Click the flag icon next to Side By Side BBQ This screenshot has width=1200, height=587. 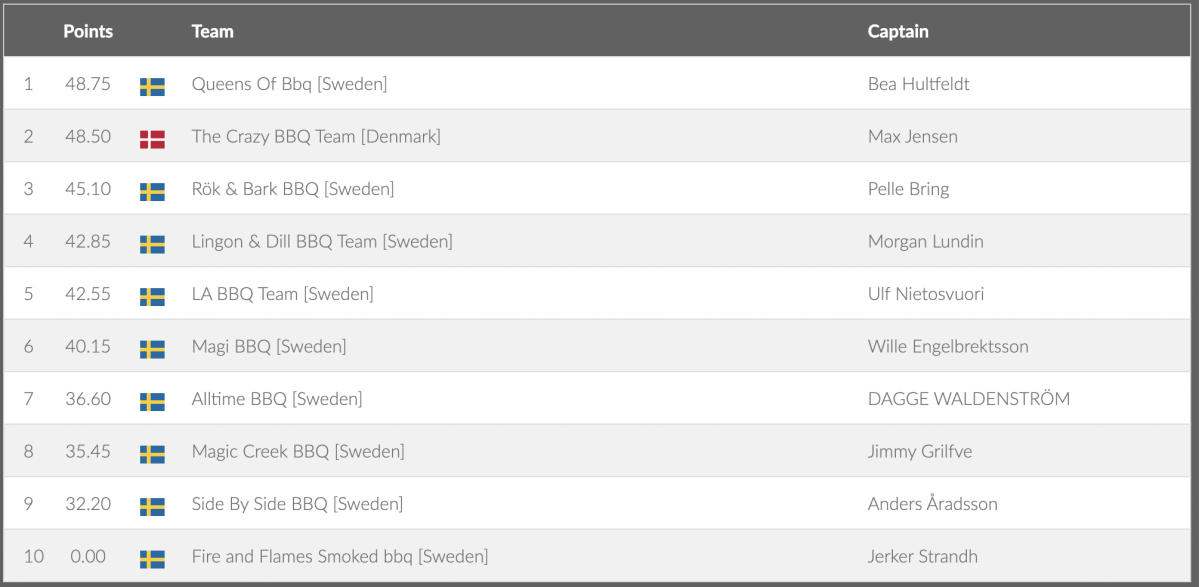pyautogui.click(x=152, y=506)
